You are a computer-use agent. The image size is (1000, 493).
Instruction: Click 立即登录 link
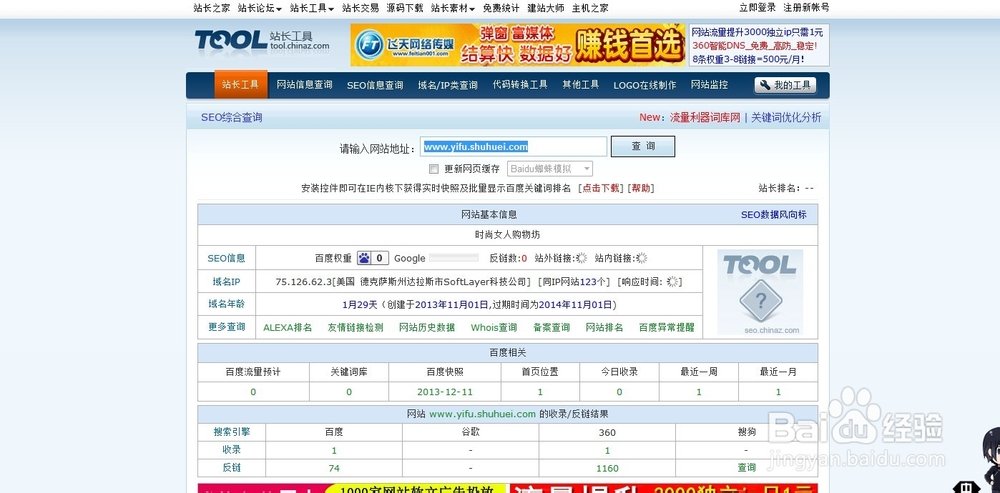[x=758, y=8]
